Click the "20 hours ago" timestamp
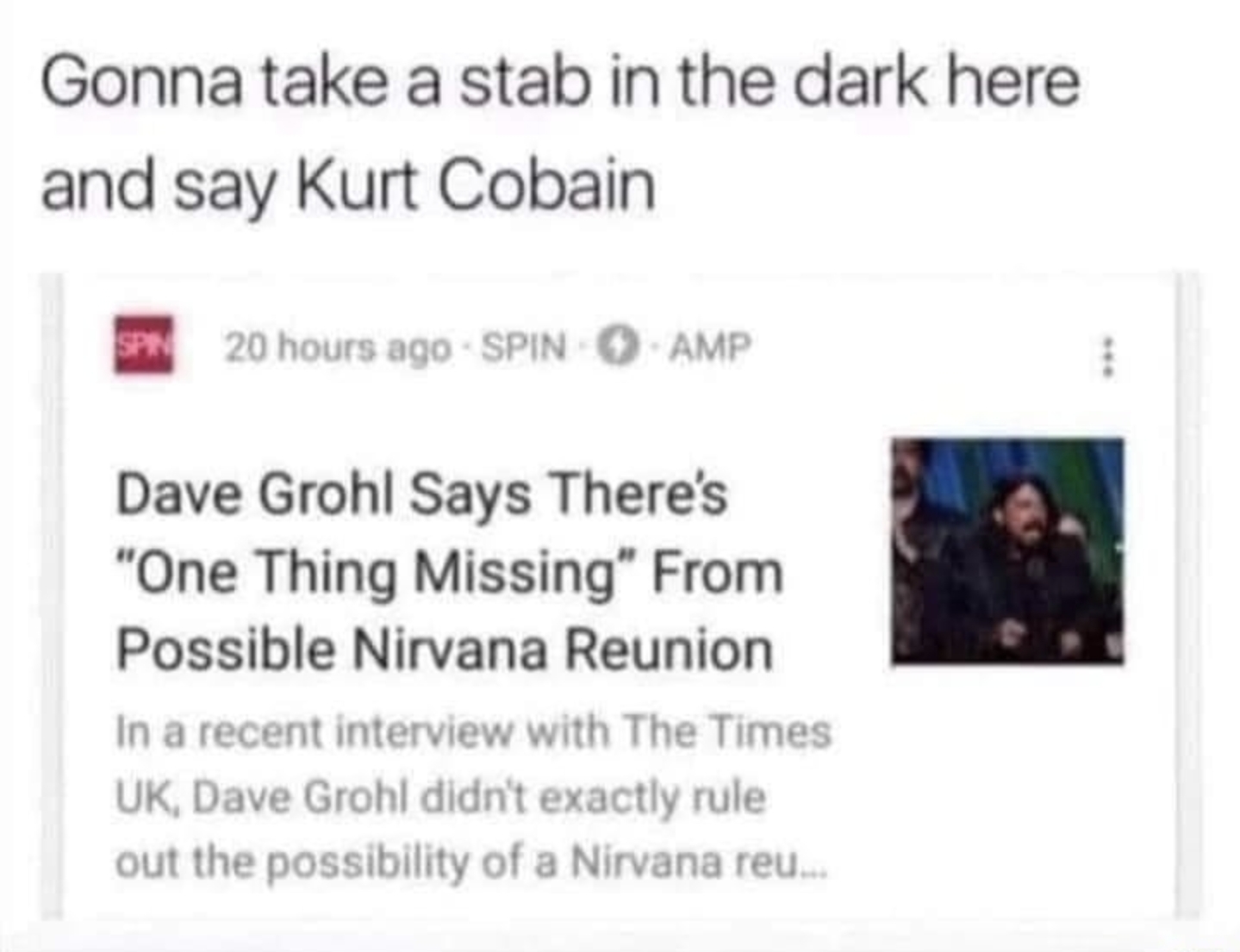 coord(338,347)
